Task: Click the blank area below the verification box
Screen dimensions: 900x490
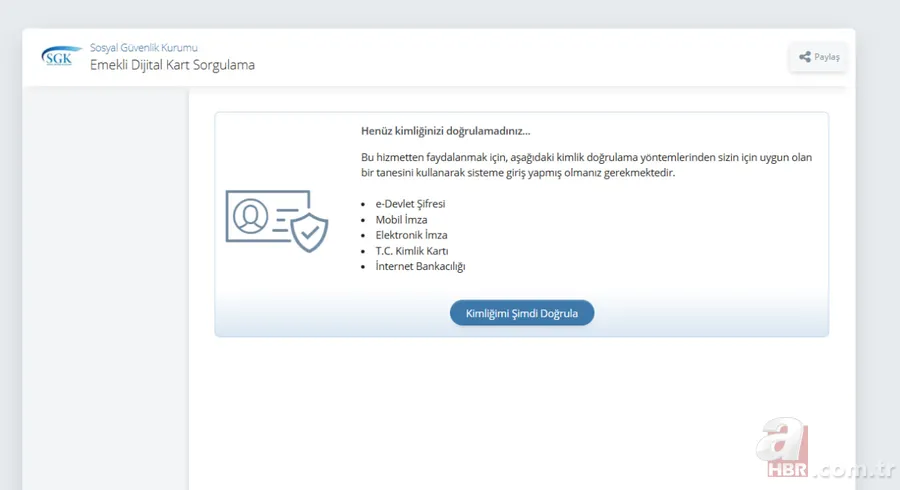Action: 520,410
